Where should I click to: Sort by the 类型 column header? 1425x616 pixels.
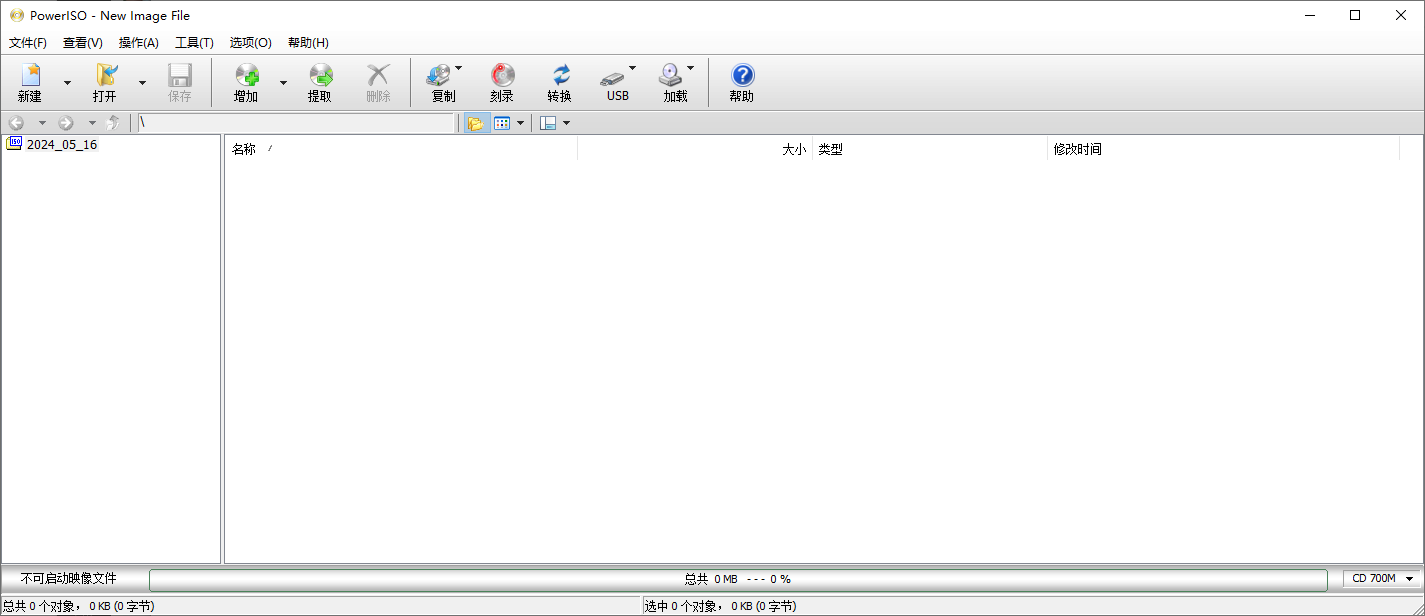(930, 149)
